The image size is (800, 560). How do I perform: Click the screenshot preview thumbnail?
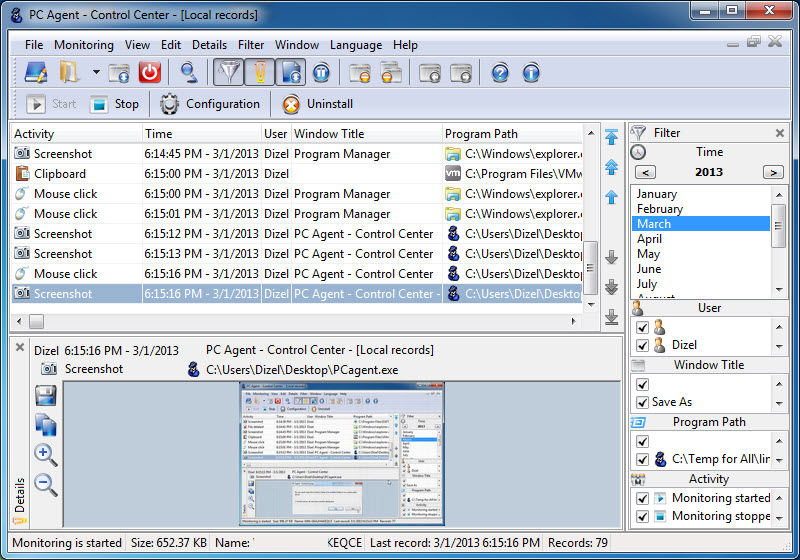[x=342, y=454]
